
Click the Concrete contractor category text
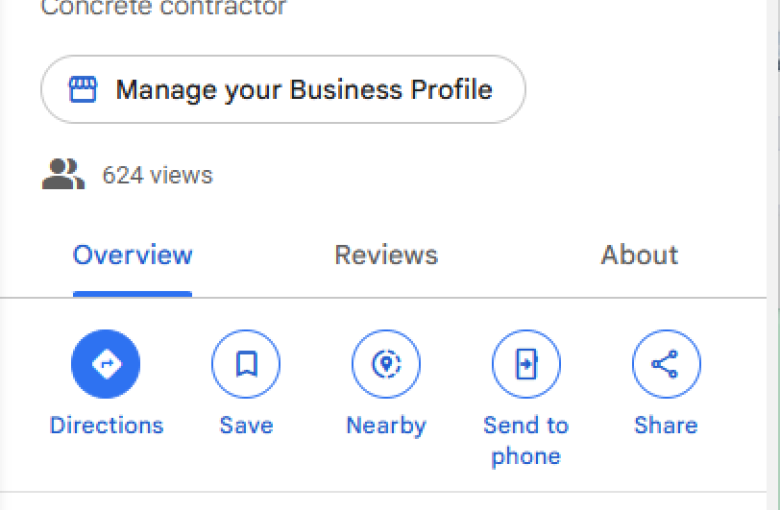pos(164,7)
